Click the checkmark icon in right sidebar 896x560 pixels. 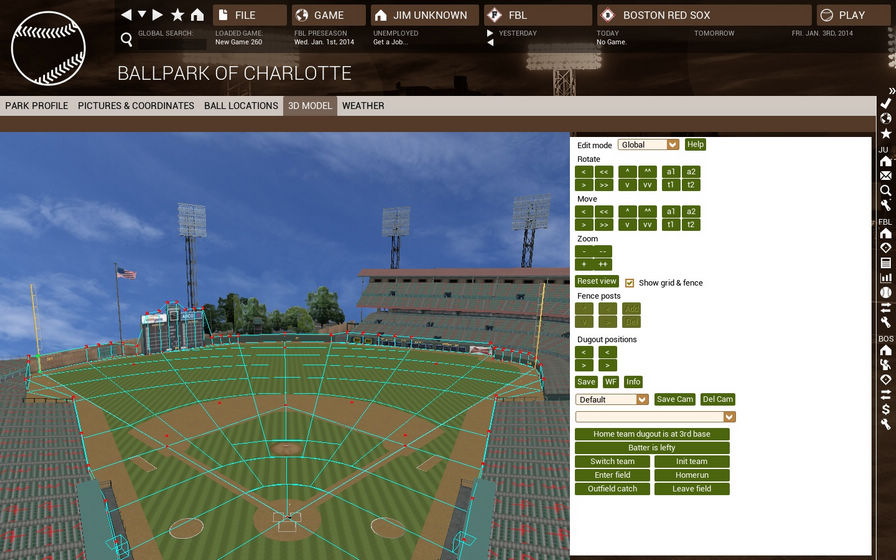886,103
